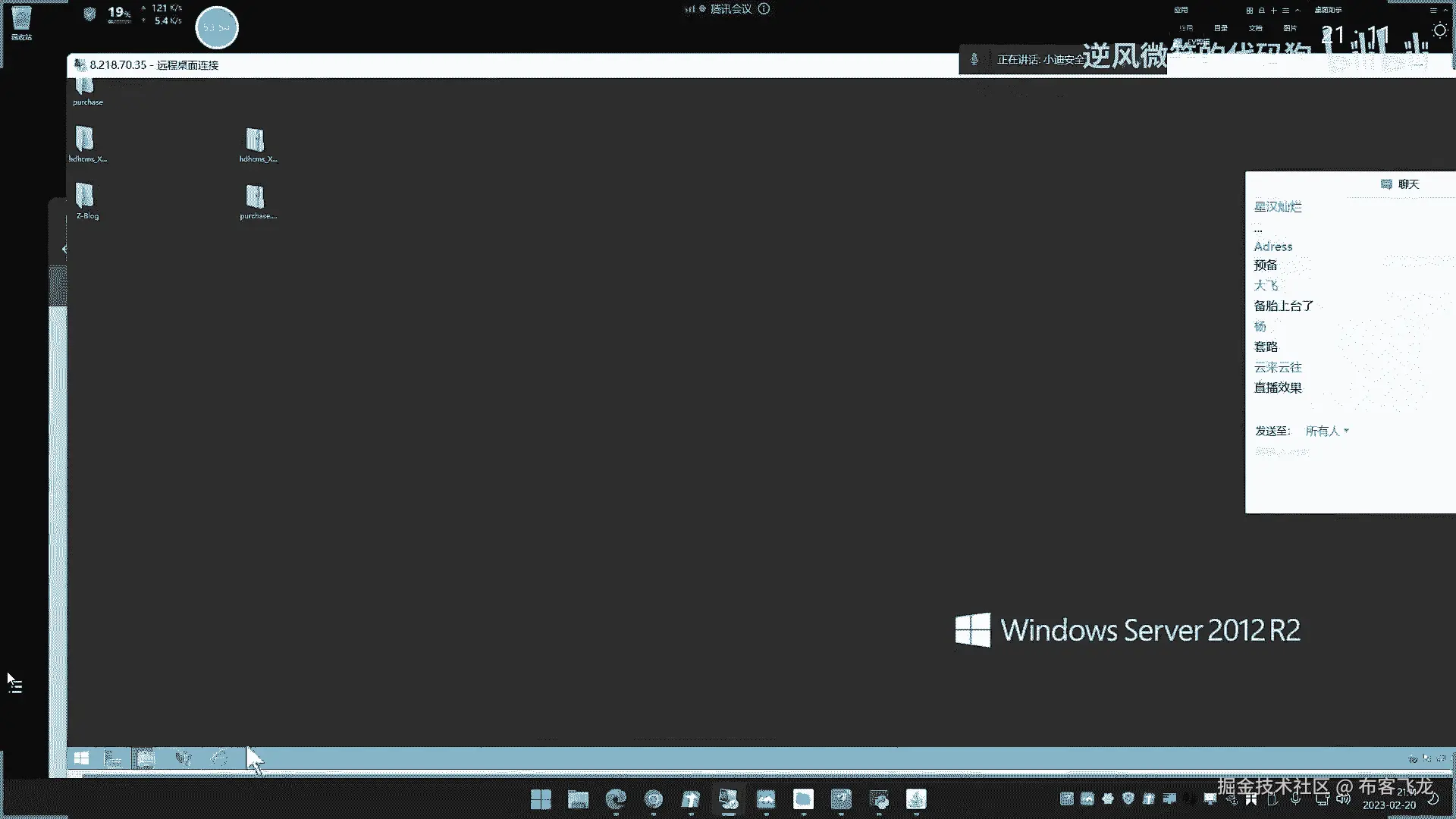Toggle the volume speaker in the system tray

tap(1344, 799)
